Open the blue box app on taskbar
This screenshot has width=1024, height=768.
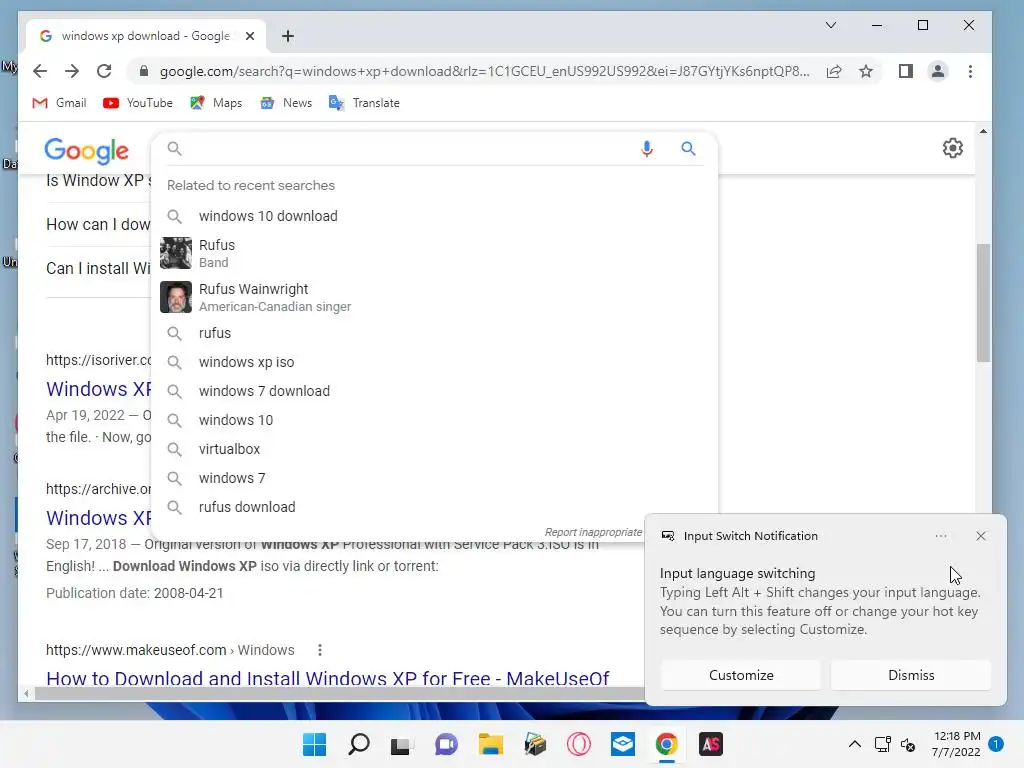(x=623, y=744)
